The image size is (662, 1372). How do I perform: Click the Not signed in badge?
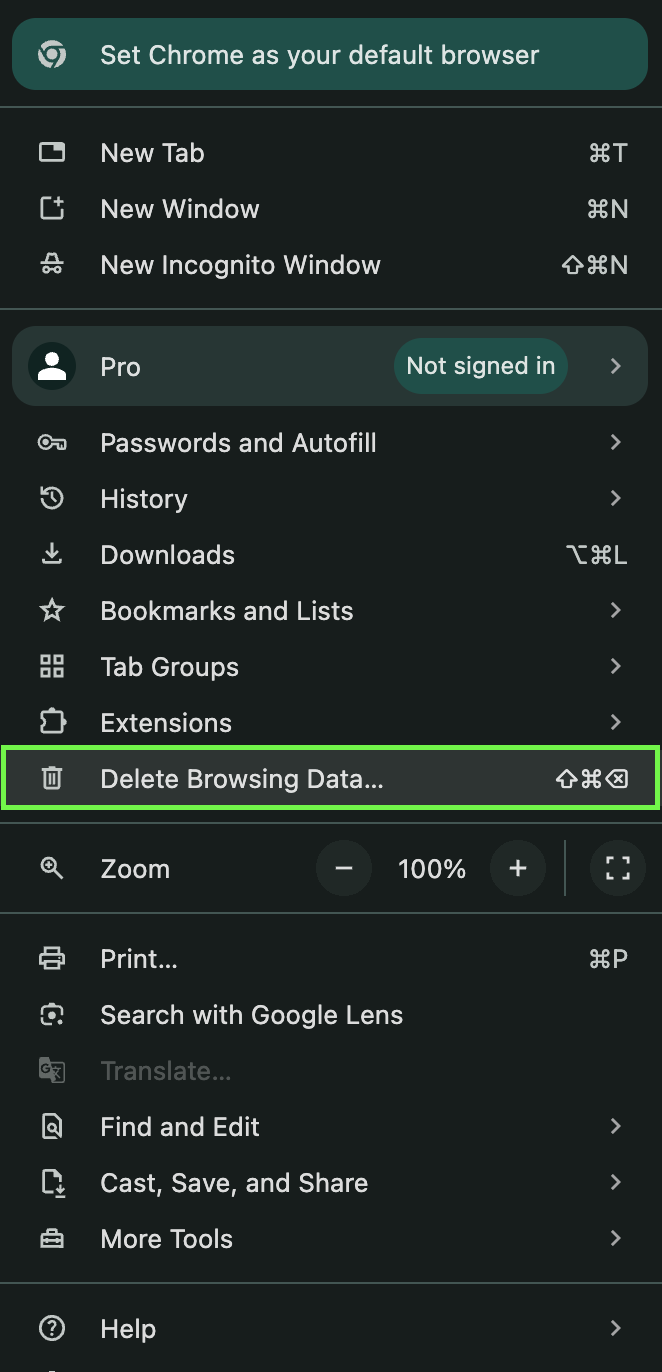[481, 367]
